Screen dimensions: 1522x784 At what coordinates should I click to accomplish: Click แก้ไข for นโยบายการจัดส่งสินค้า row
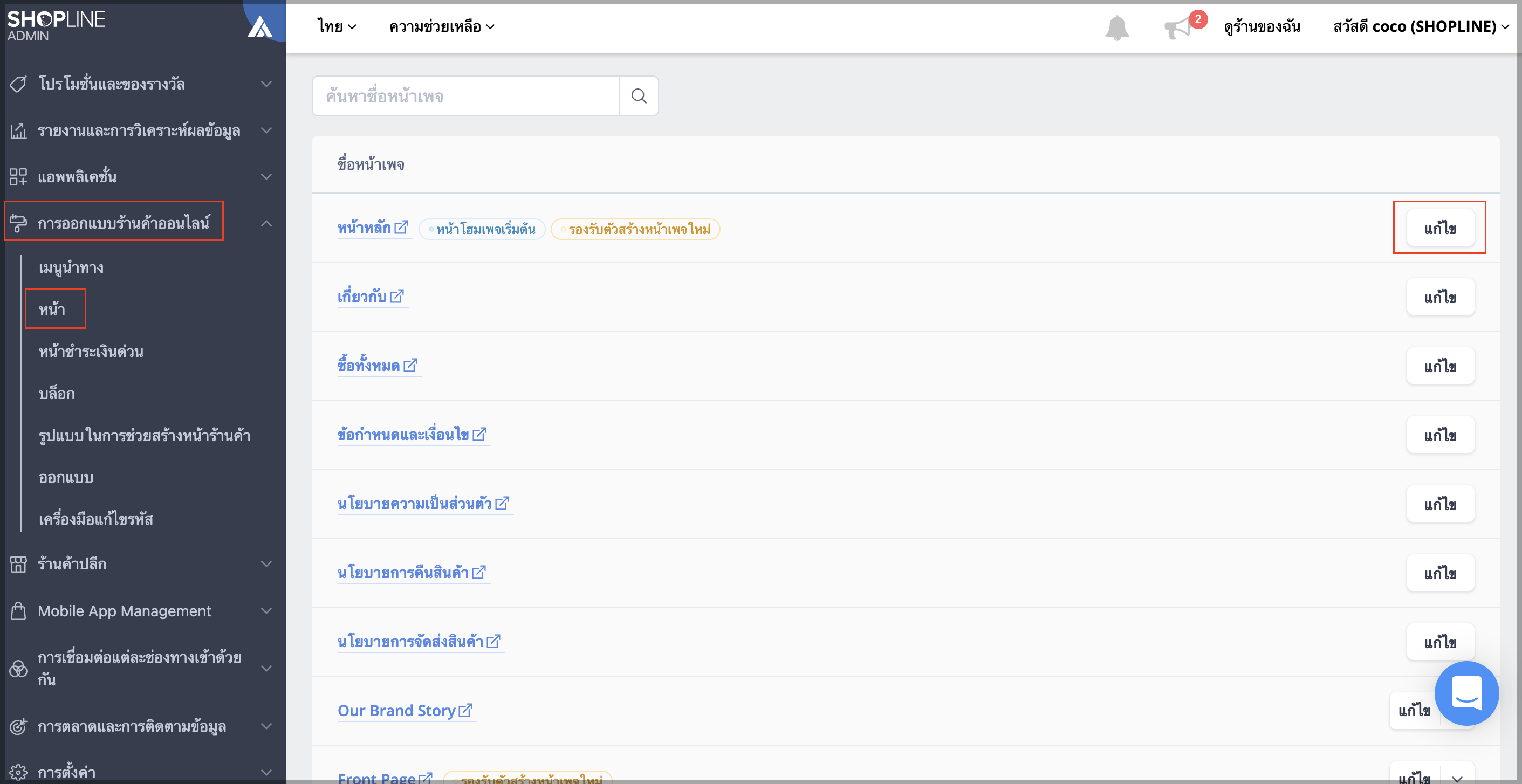1440,642
